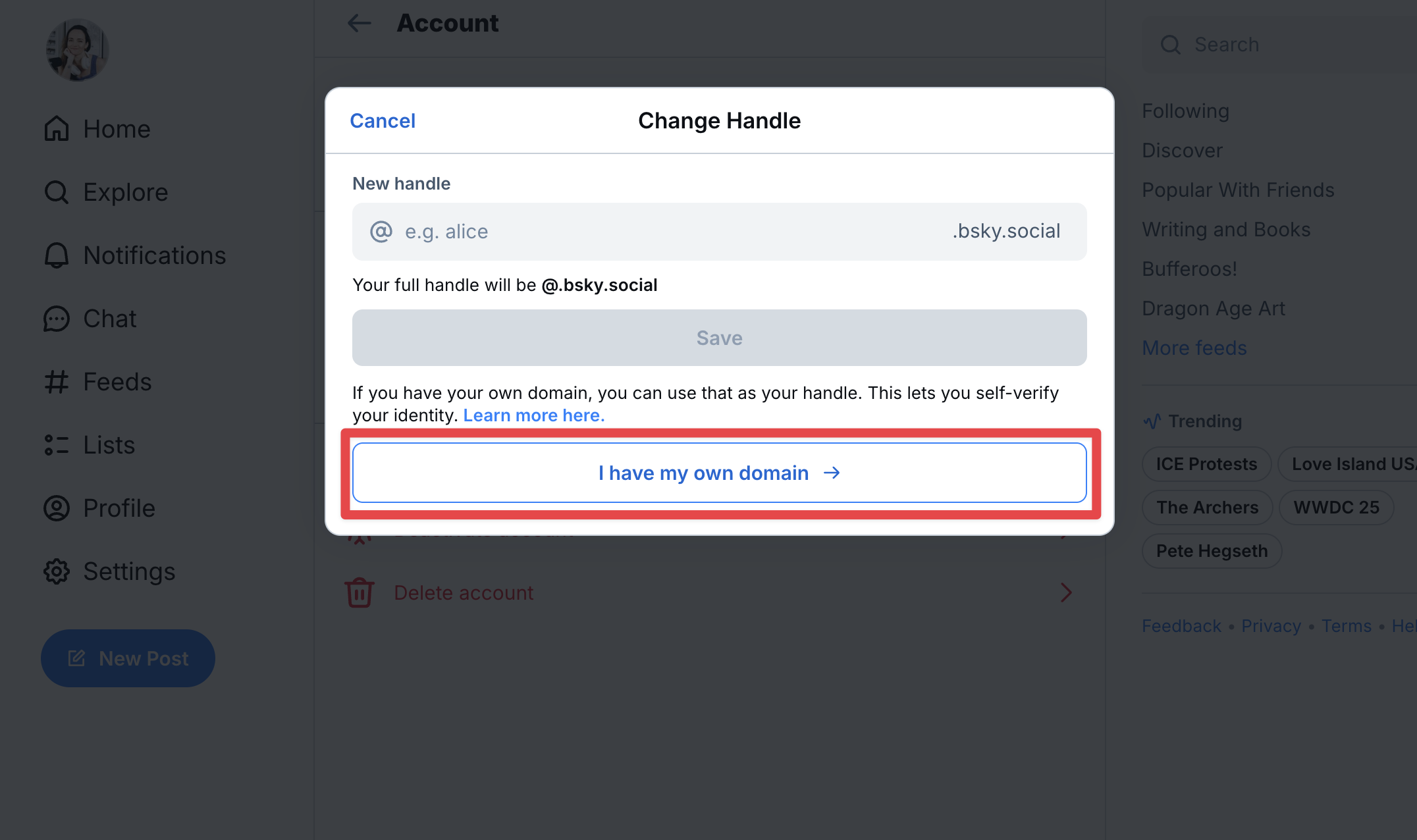Image resolution: width=1417 pixels, height=840 pixels.
Task: Select the ICE Protests trending topic
Action: coord(1206,464)
